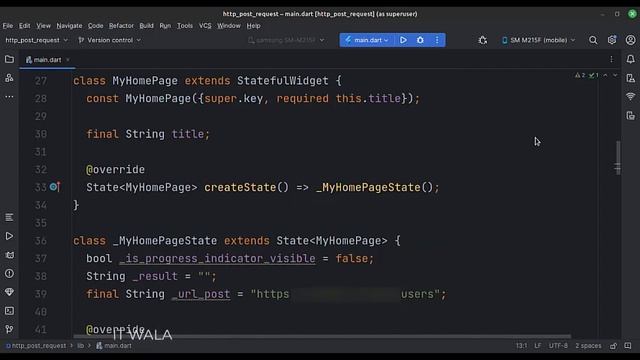This screenshot has height=360, width=640.
Task: Open the Notifications bell icon
Action: (x=631, y=60)
